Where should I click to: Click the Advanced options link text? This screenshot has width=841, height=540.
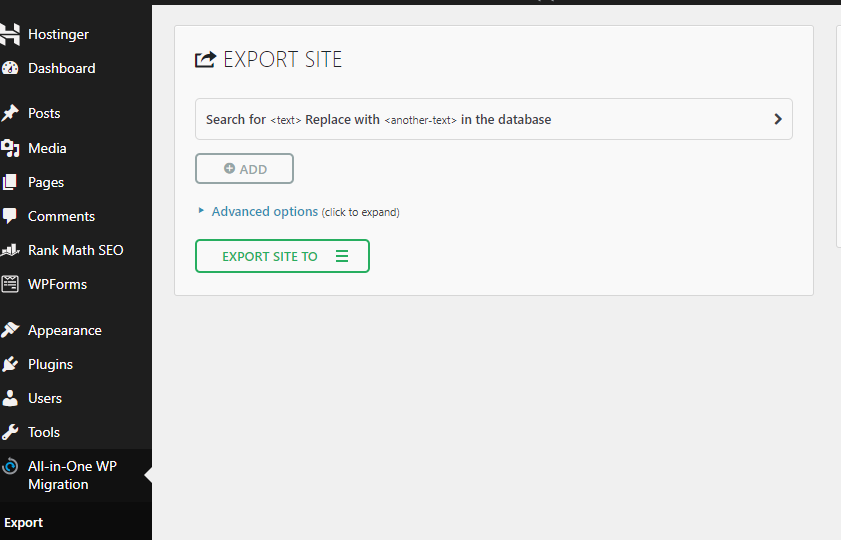265,212
